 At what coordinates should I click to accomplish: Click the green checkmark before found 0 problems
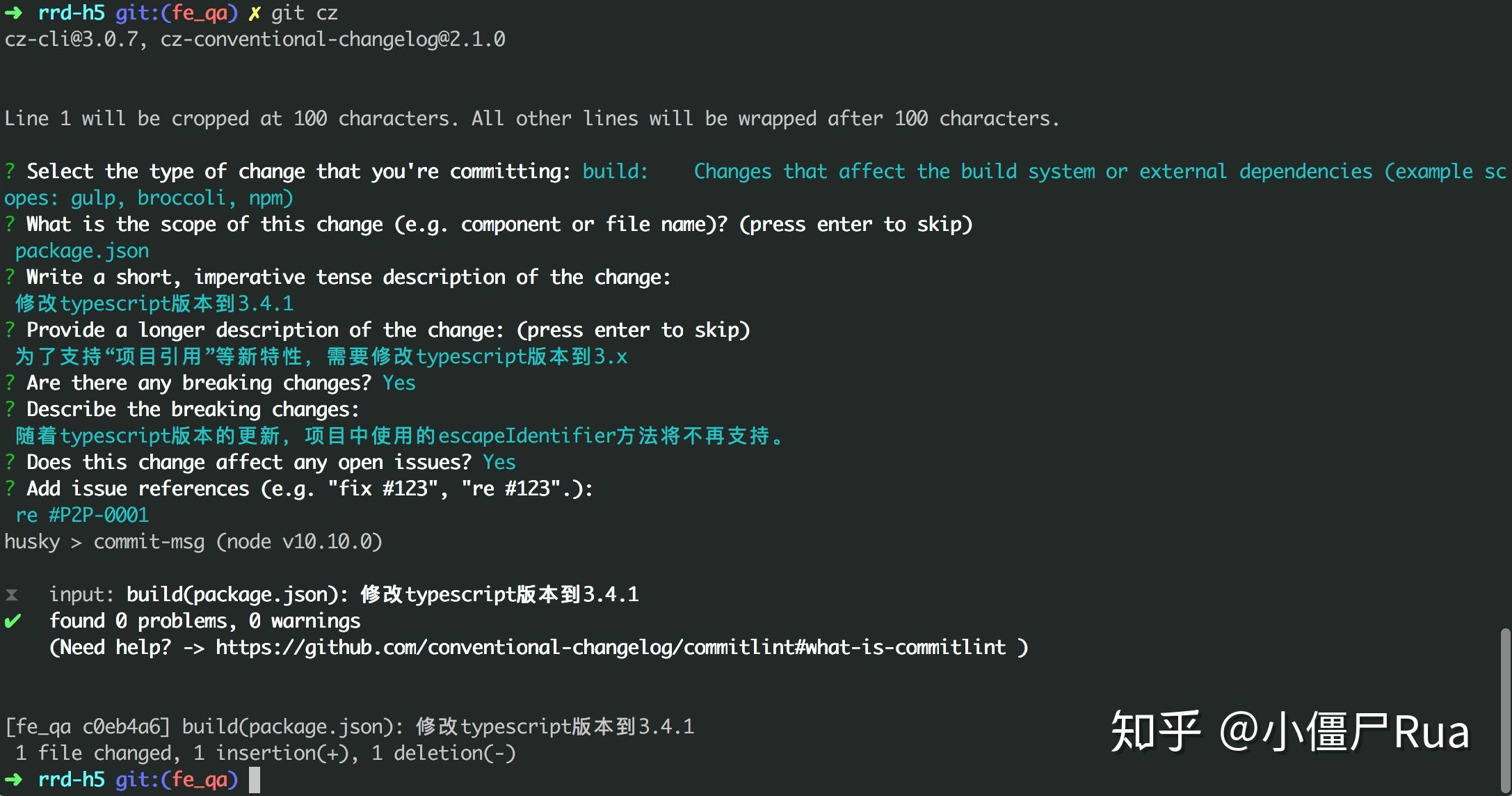point(13,621)
